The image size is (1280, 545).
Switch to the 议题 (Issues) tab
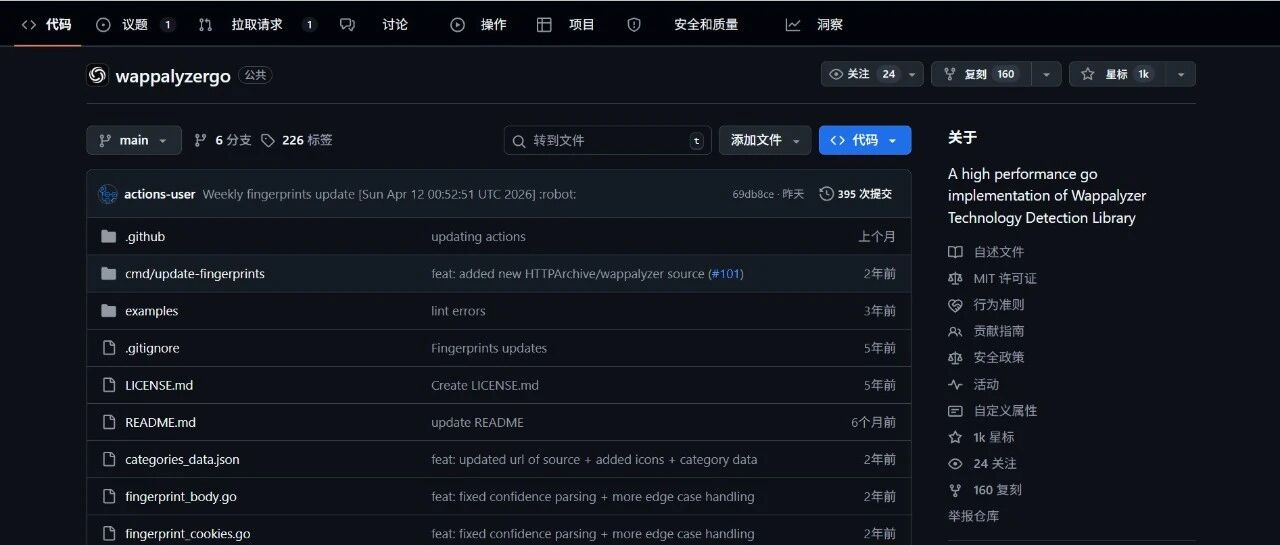135,24
